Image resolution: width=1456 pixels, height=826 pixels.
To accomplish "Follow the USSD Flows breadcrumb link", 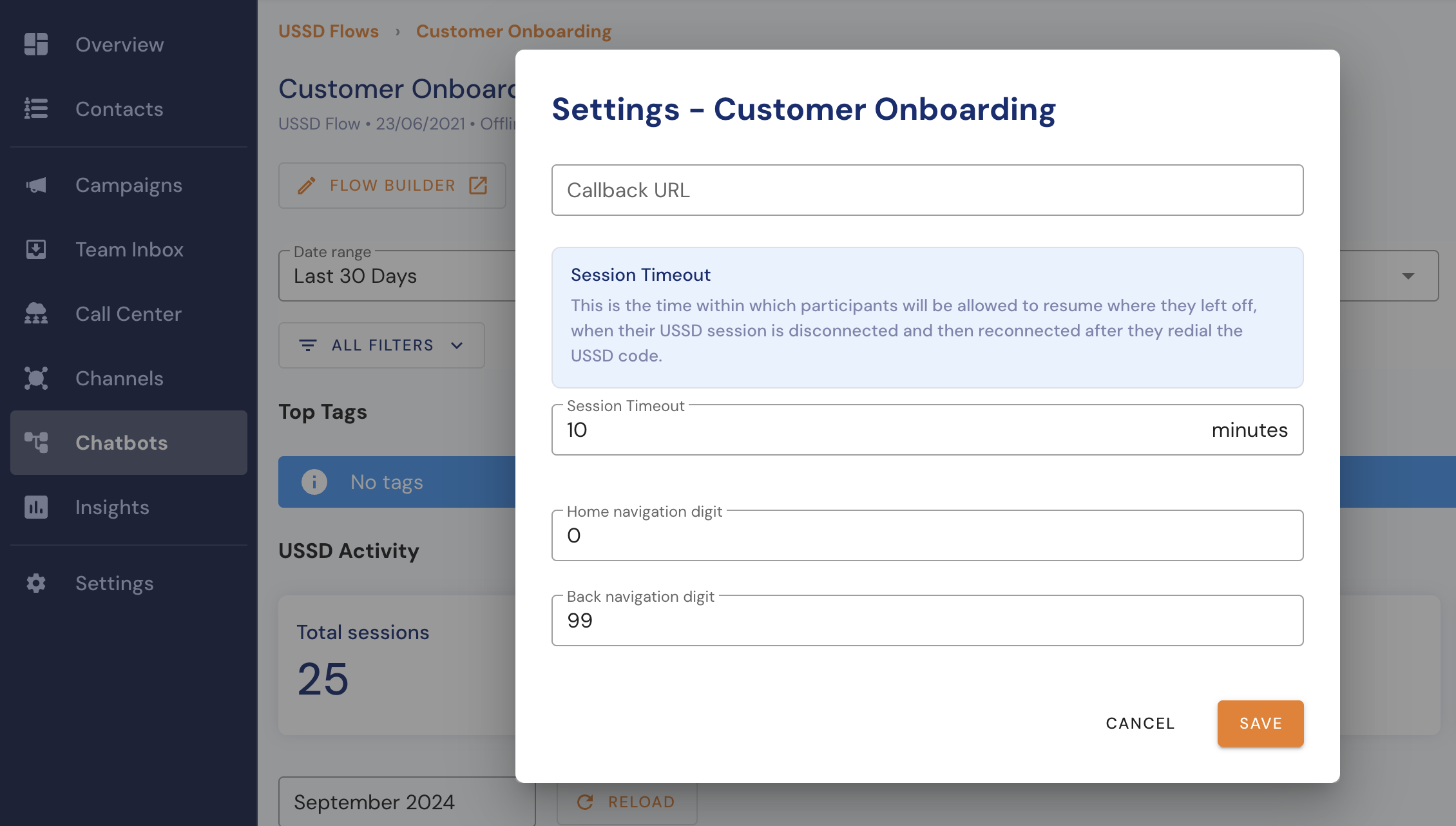I will coord(329,31).
